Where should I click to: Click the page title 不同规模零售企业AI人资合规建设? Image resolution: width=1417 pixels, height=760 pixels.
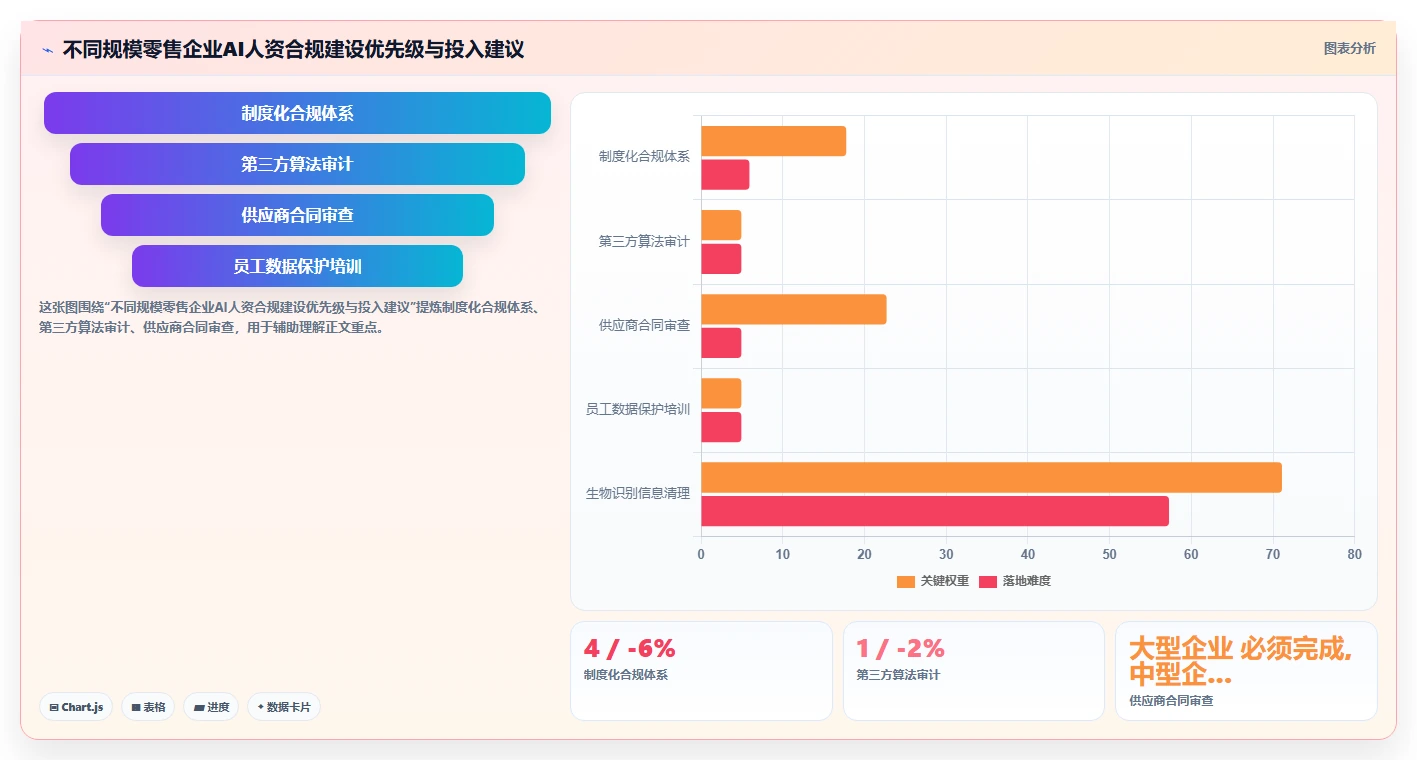point(293,49)
